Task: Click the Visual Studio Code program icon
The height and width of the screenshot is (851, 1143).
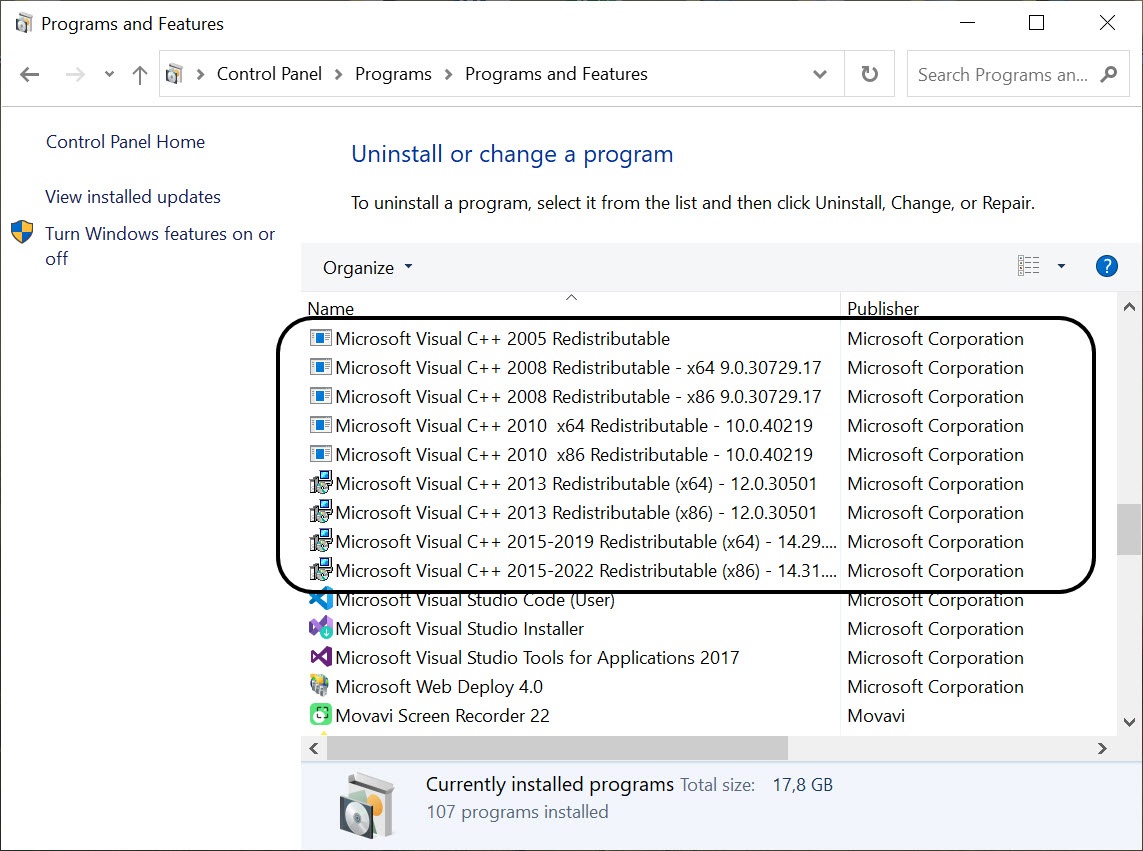Action: (320, 600)
